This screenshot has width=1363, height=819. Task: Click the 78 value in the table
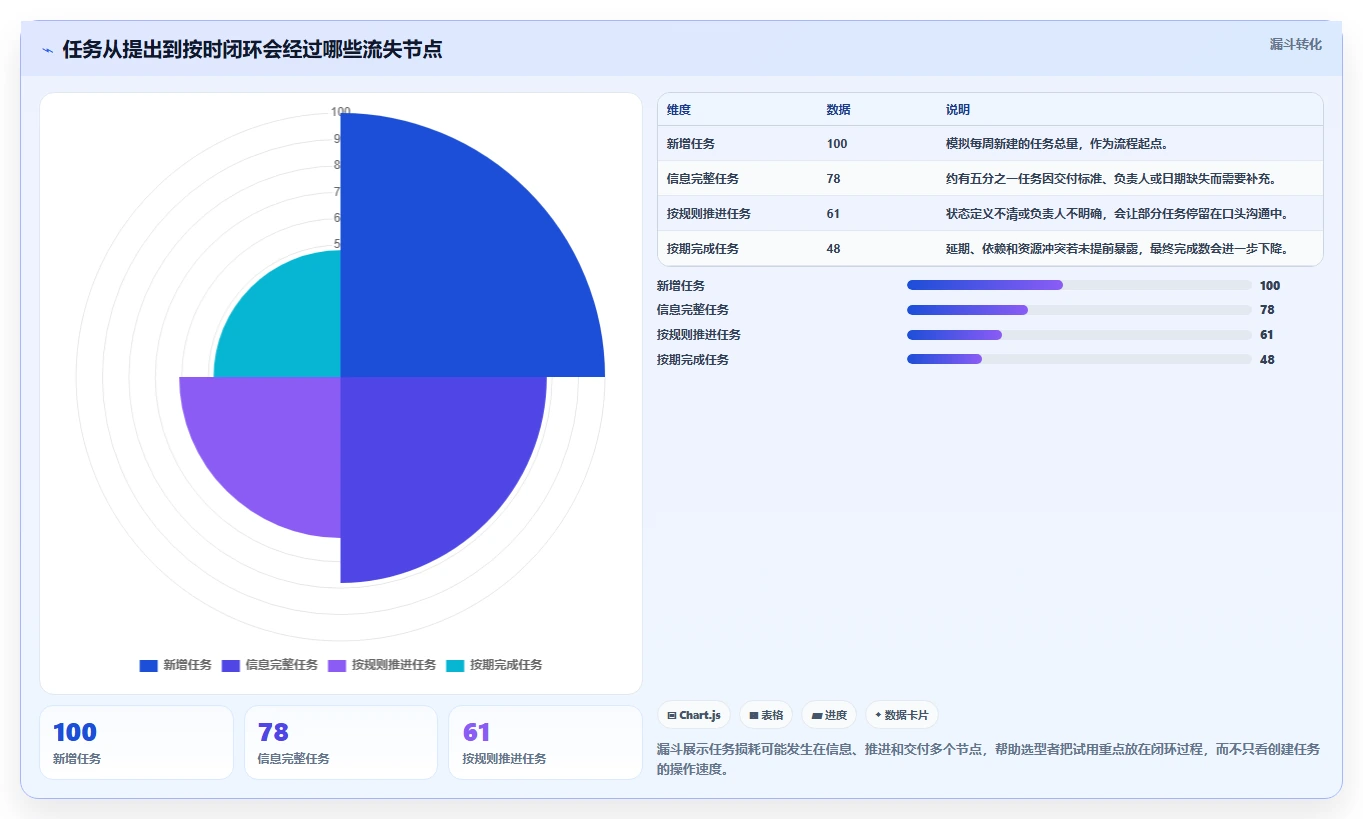(834, 179)
